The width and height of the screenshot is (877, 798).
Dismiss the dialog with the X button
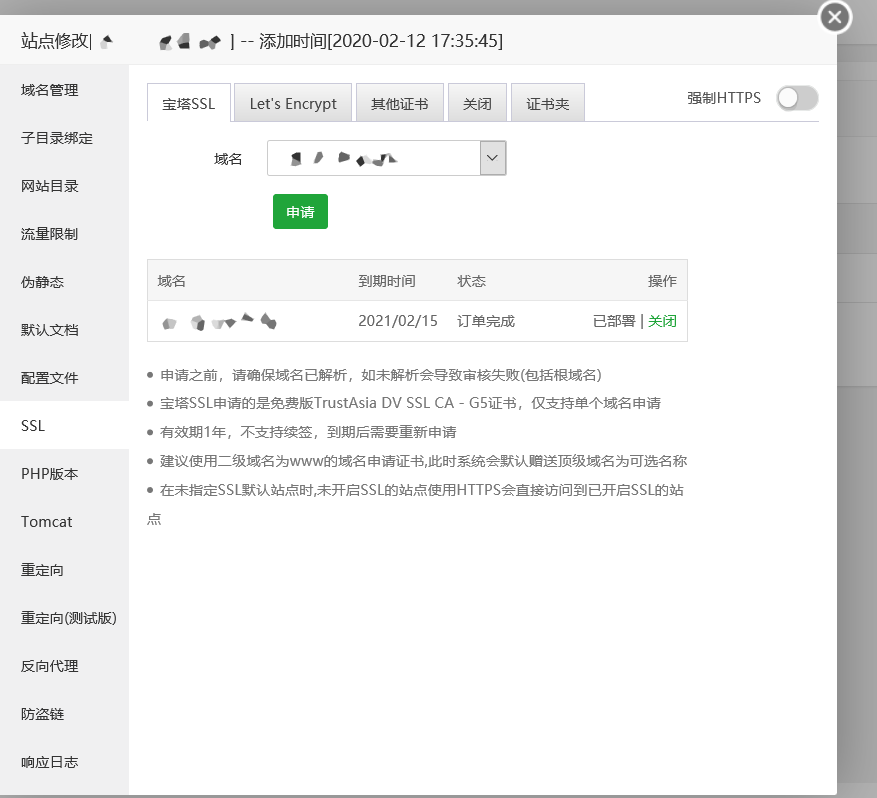[x=834, y=17]
